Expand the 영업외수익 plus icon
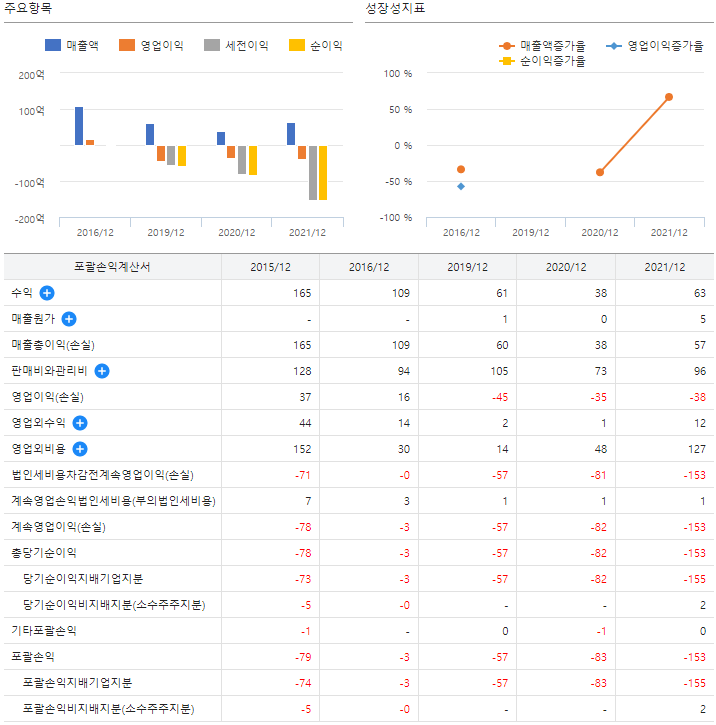Screen dimensions: 716x725 point(80,423)
